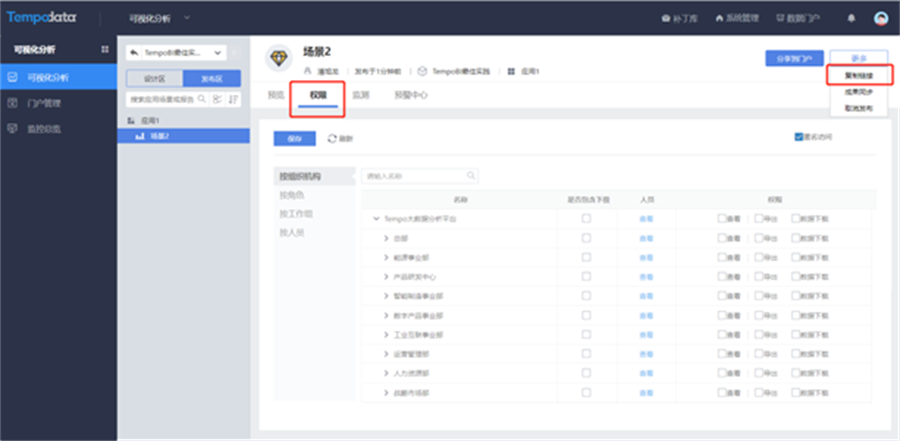Open the grid menu icon beside 可视化分析 header
Image resolution: width=900 pixels, height=441 pixels.
pos(104,50)
